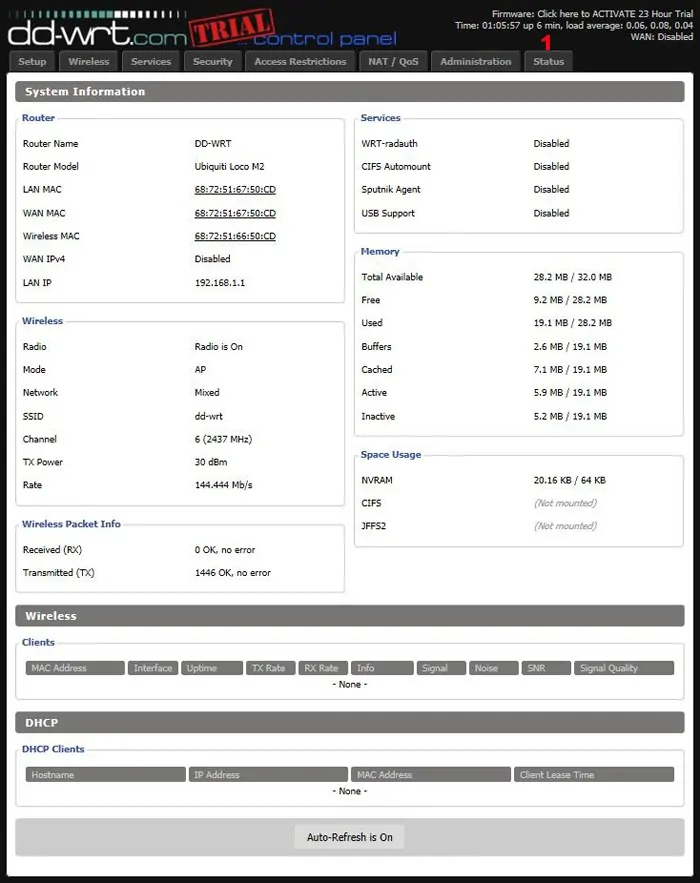Click the WAN IPv4 Disabled value

click(x=212, y=259)
